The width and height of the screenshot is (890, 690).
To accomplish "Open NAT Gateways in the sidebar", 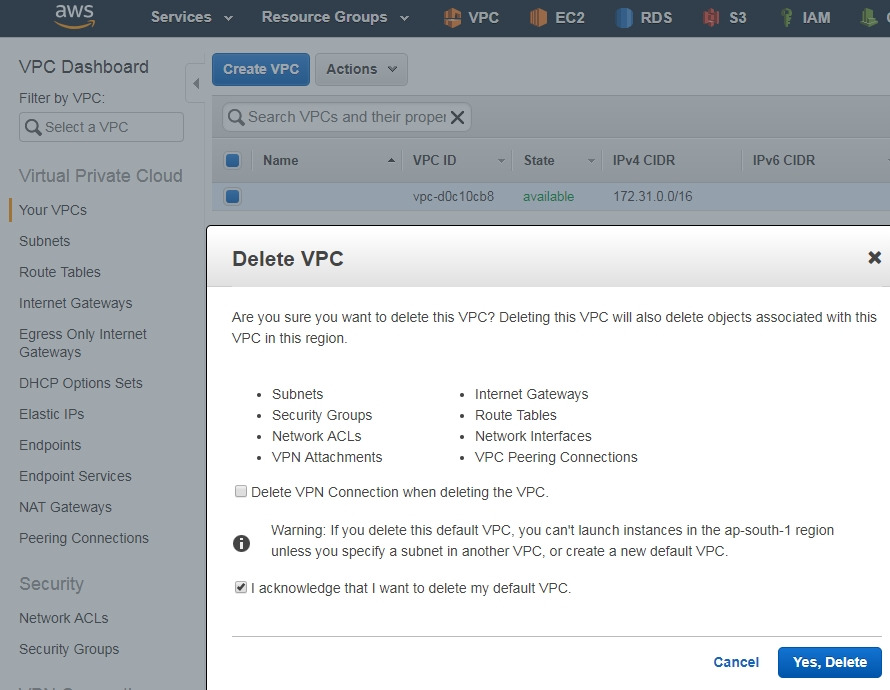I will click(x=65, y=507).
